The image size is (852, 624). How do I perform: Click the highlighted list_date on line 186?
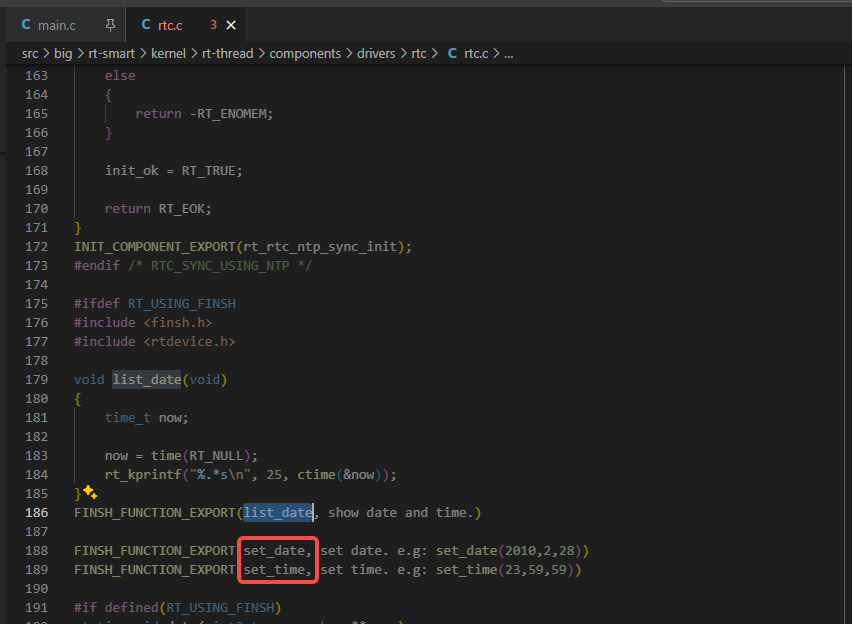pyautogui.click(x=278, y=512)
